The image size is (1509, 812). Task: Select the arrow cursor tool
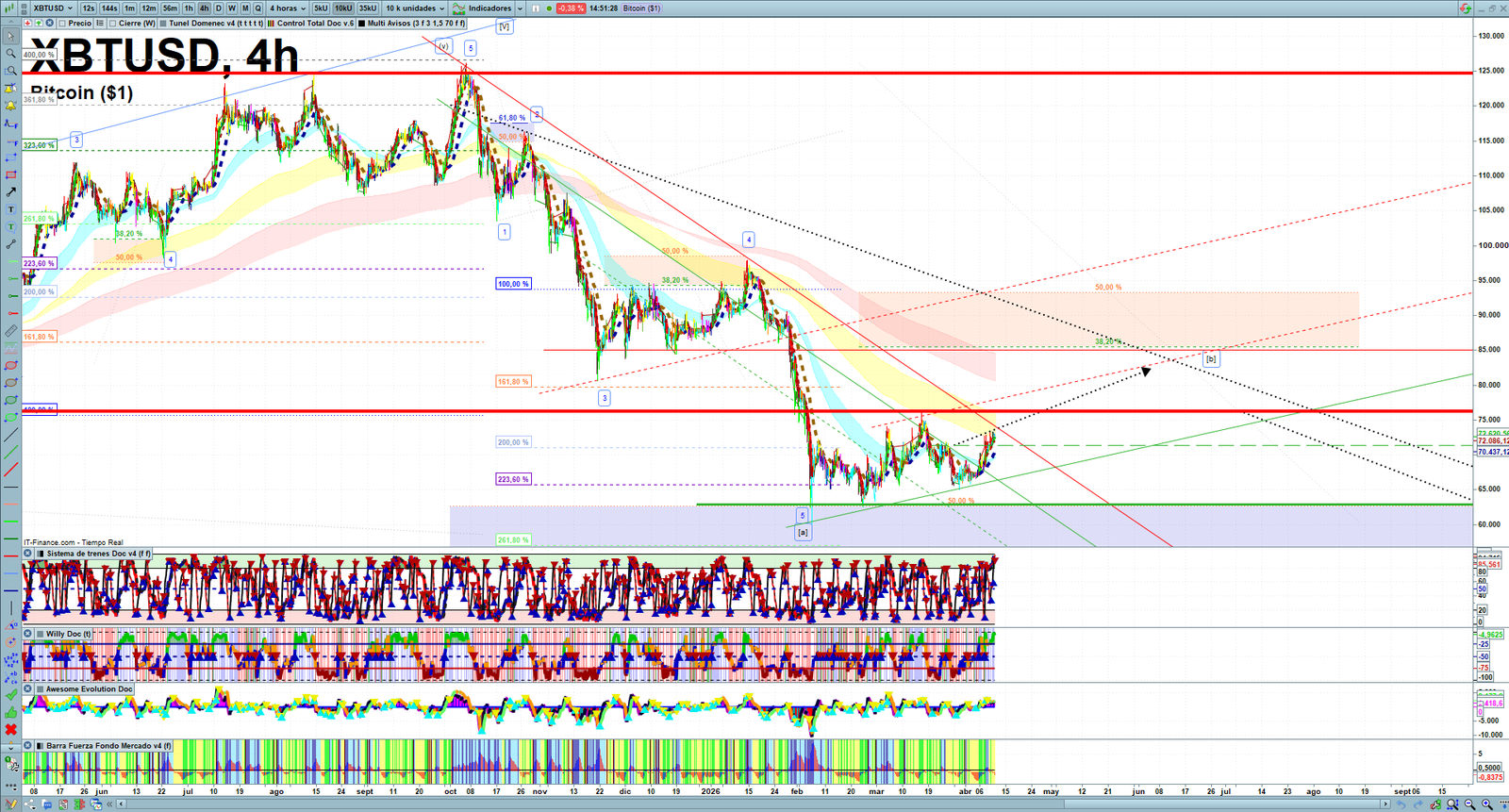click(10, 37)
